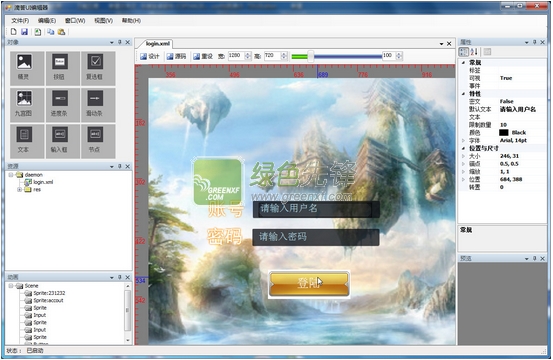
Task: Switch properties to categorized view
Action: (463, 52)
